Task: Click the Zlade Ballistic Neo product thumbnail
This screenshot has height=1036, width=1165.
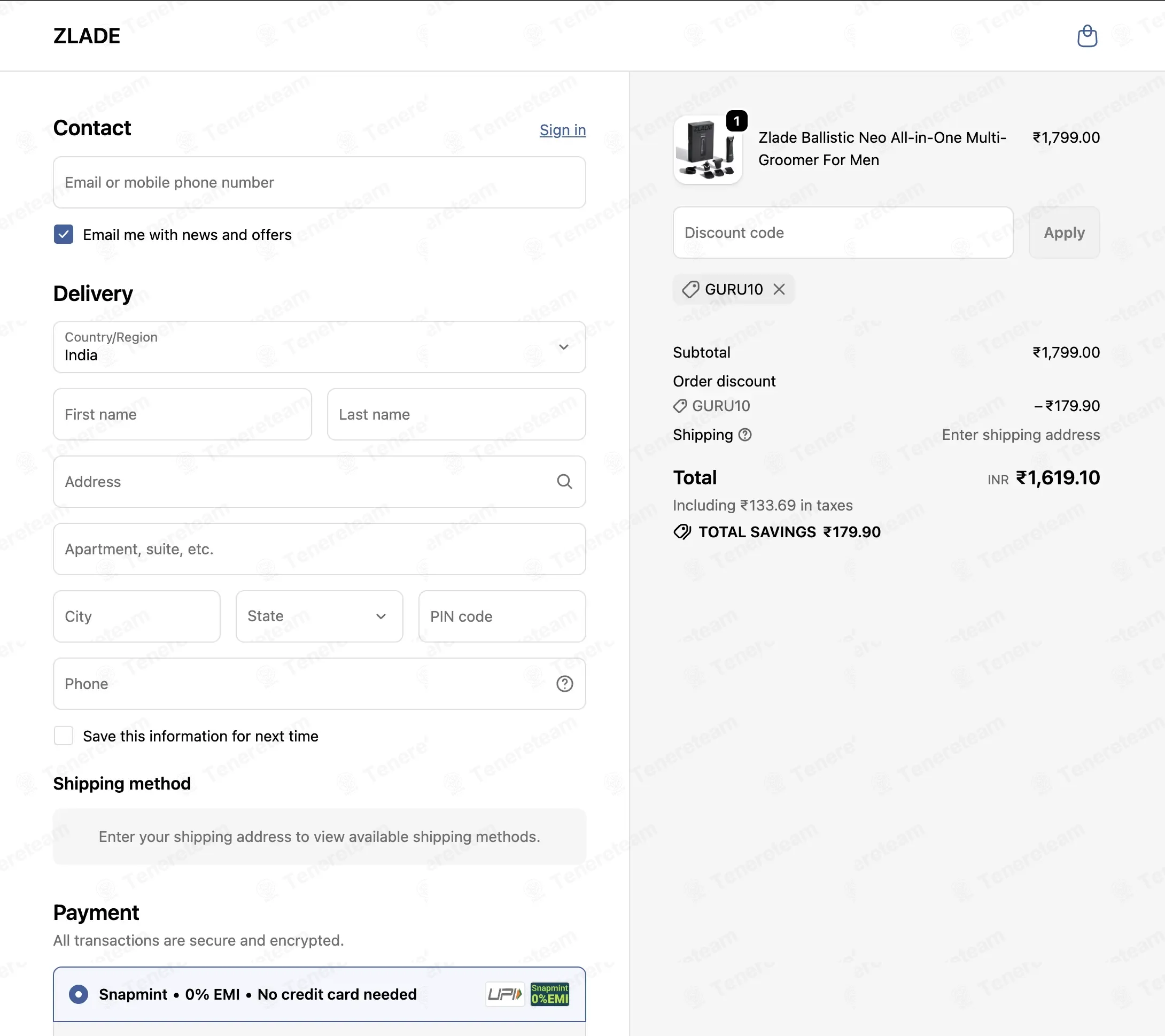Action: click(708, 149)
